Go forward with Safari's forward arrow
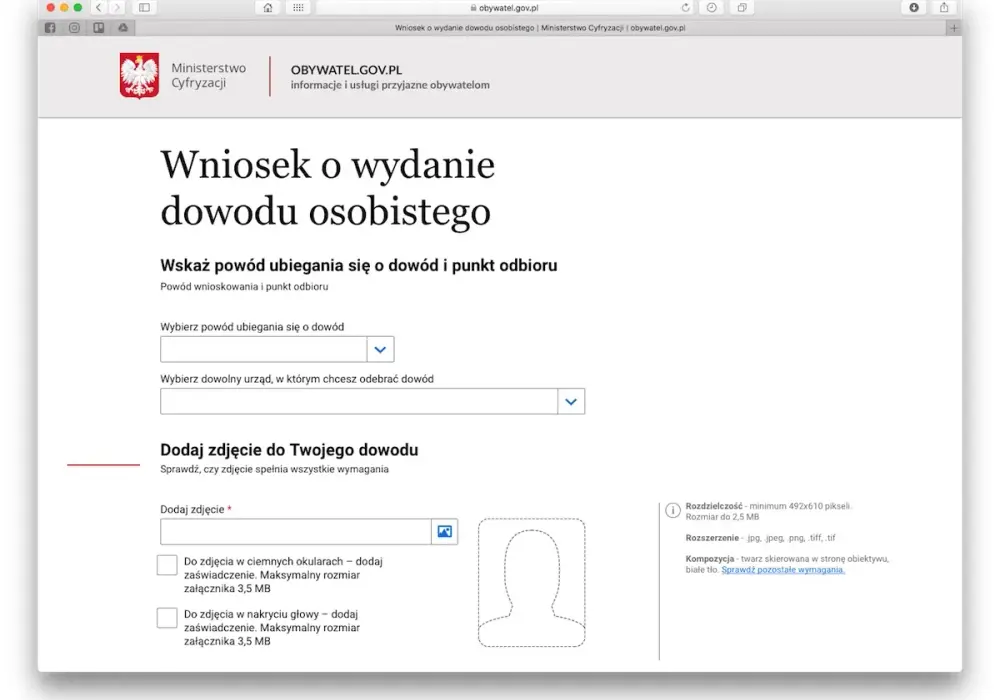Viewport: 1000px width, 700px height. tap(116, 8)
